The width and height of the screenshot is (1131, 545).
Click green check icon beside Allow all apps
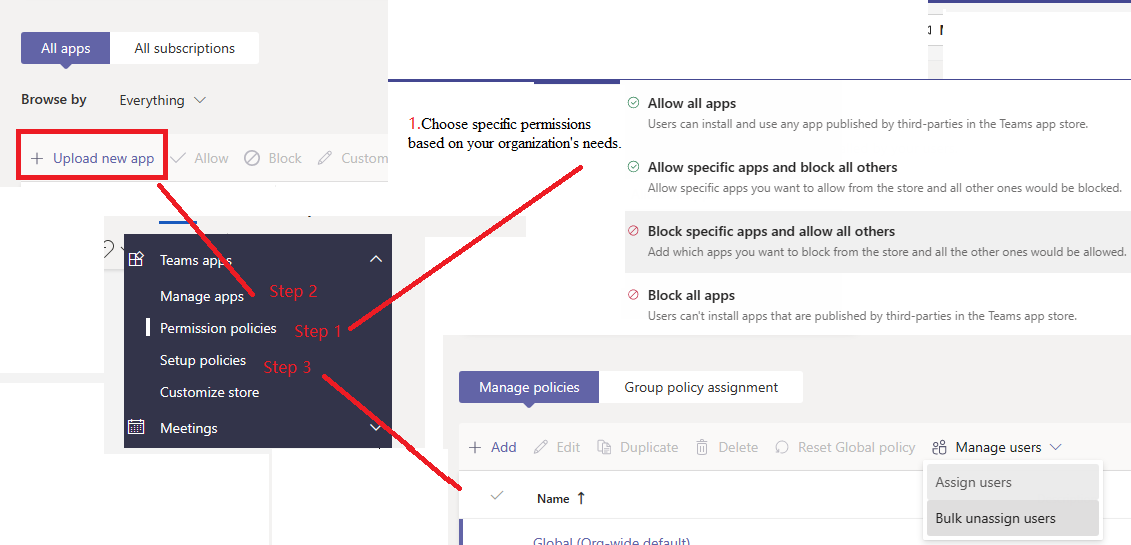click(x=633, y=103)
